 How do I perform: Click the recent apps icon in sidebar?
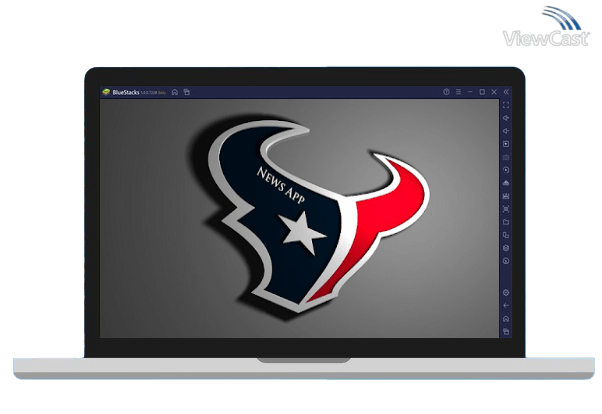(x=506, y=331)
